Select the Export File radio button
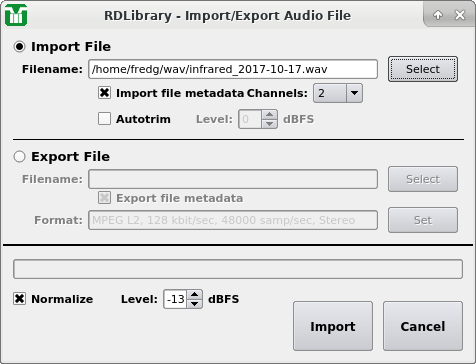 pyautogui.click(x=19, y=156)
